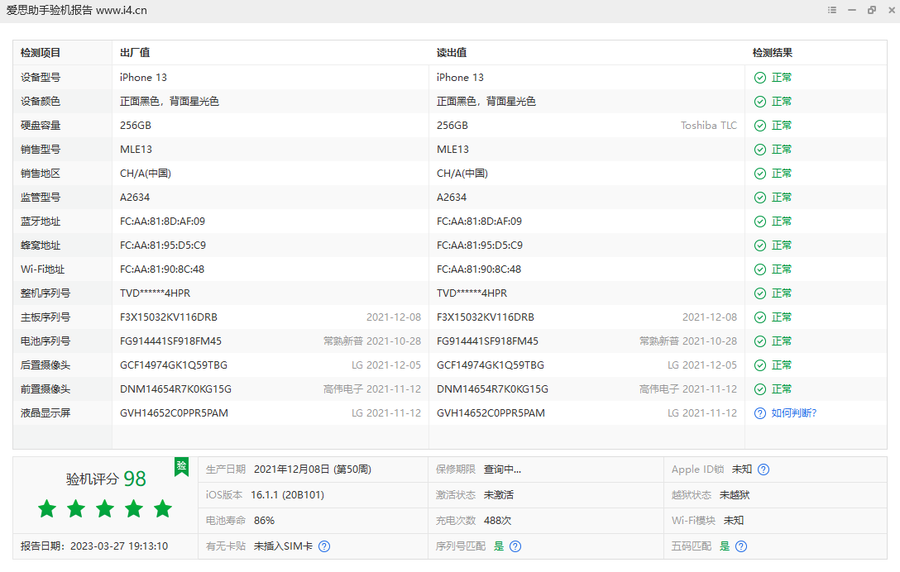Click question icon in 液晶显示屏 row
900x572 pixels.
[x=760, y=413]
